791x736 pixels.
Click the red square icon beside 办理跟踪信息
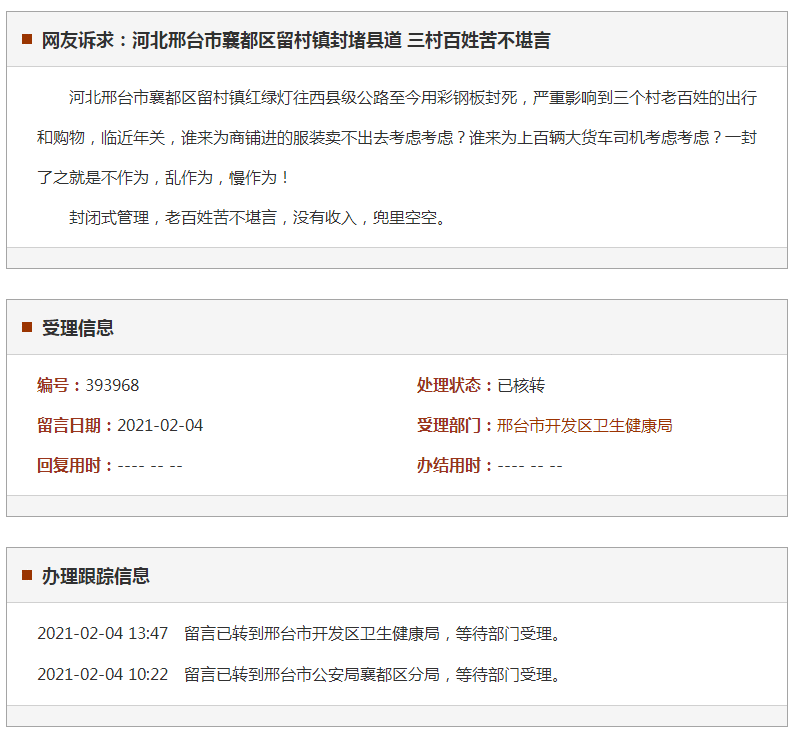point(27,575)
